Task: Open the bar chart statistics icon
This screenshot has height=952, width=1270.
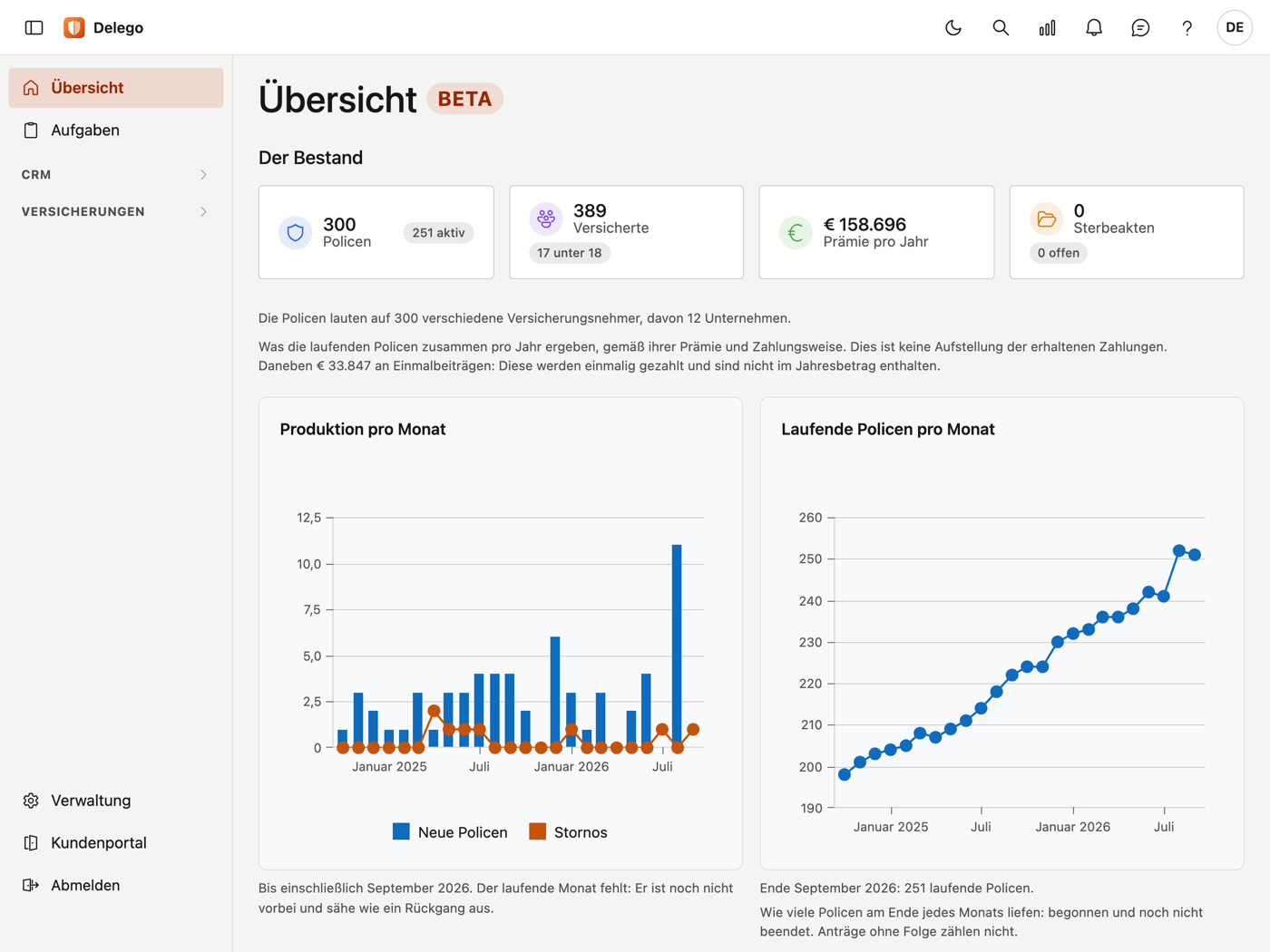Action: (x=1047, y=27)
